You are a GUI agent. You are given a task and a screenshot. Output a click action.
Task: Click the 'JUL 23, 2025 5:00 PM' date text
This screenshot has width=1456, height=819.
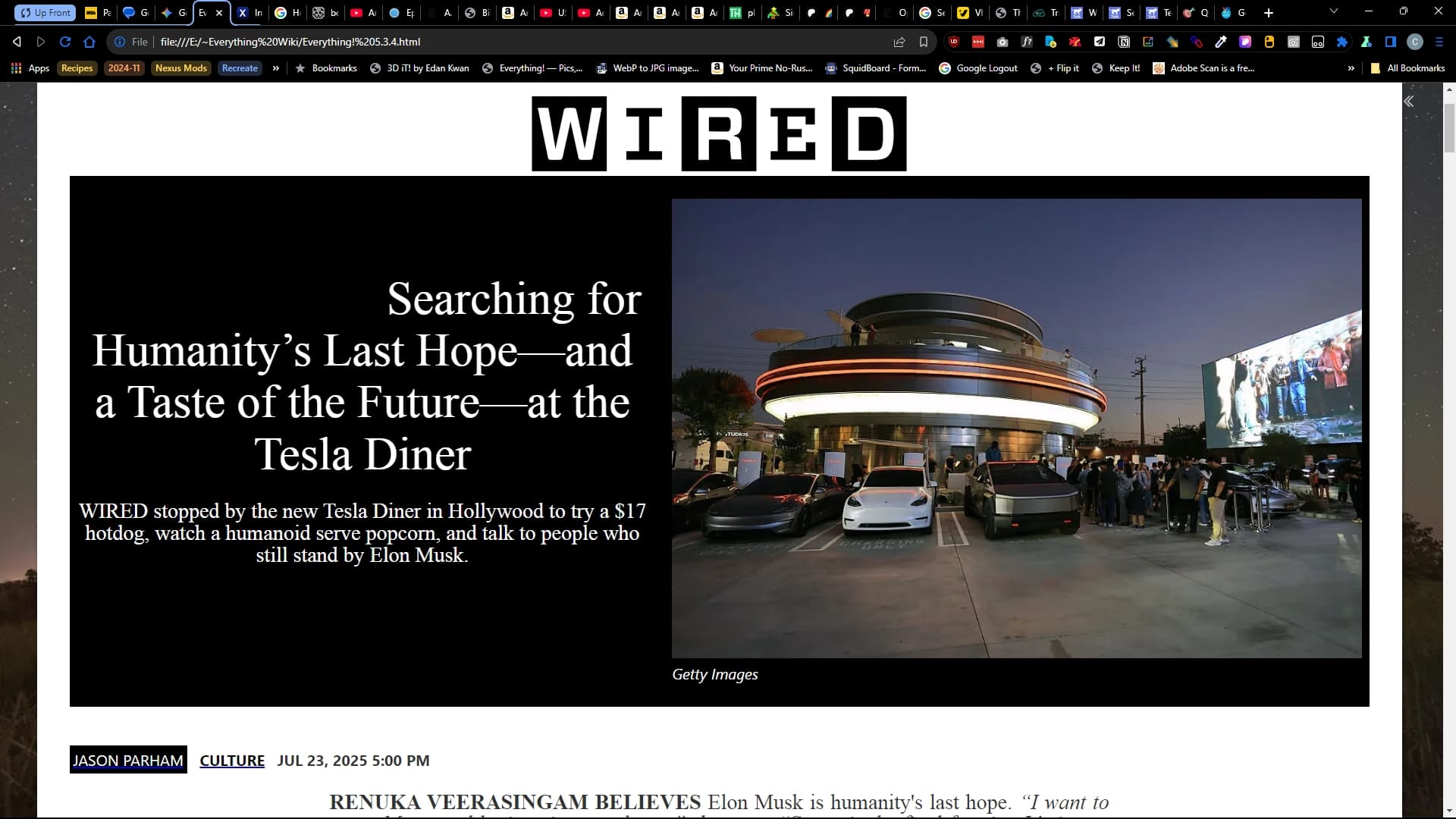coord(353,761)
